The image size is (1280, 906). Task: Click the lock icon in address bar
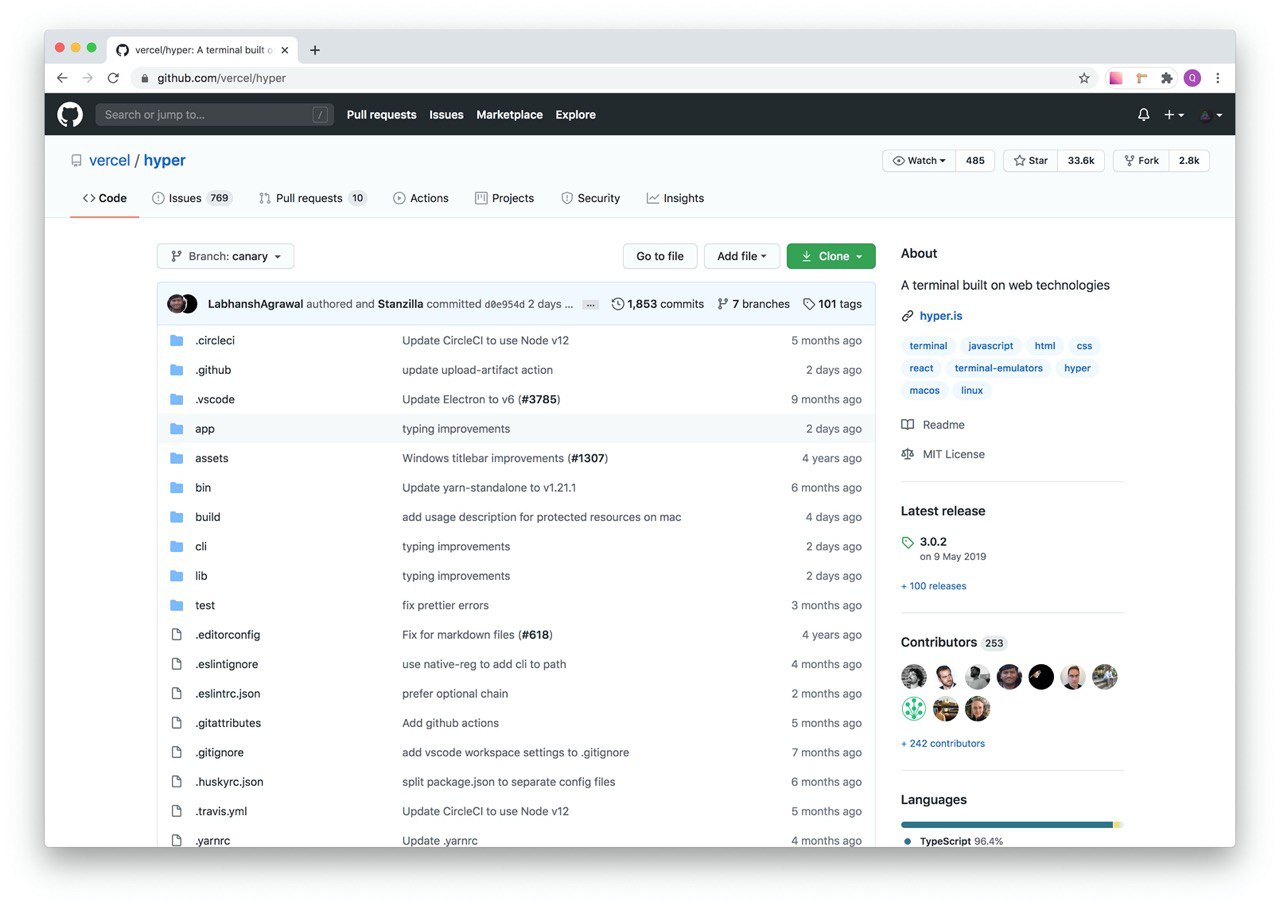pos(145,78)
